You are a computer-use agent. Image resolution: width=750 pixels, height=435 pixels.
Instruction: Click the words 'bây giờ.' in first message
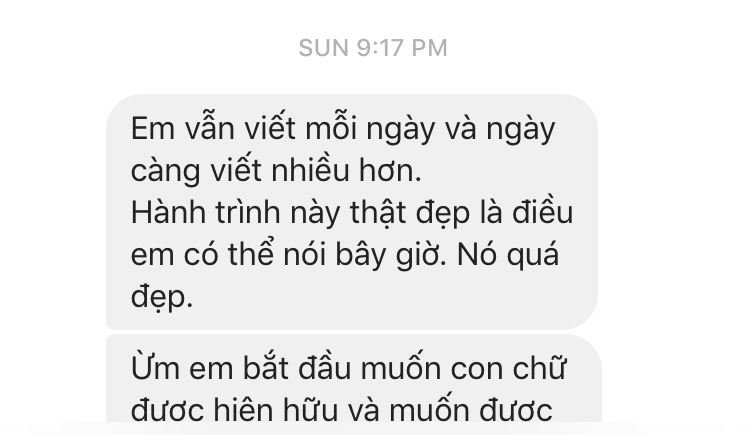point(391,255)
